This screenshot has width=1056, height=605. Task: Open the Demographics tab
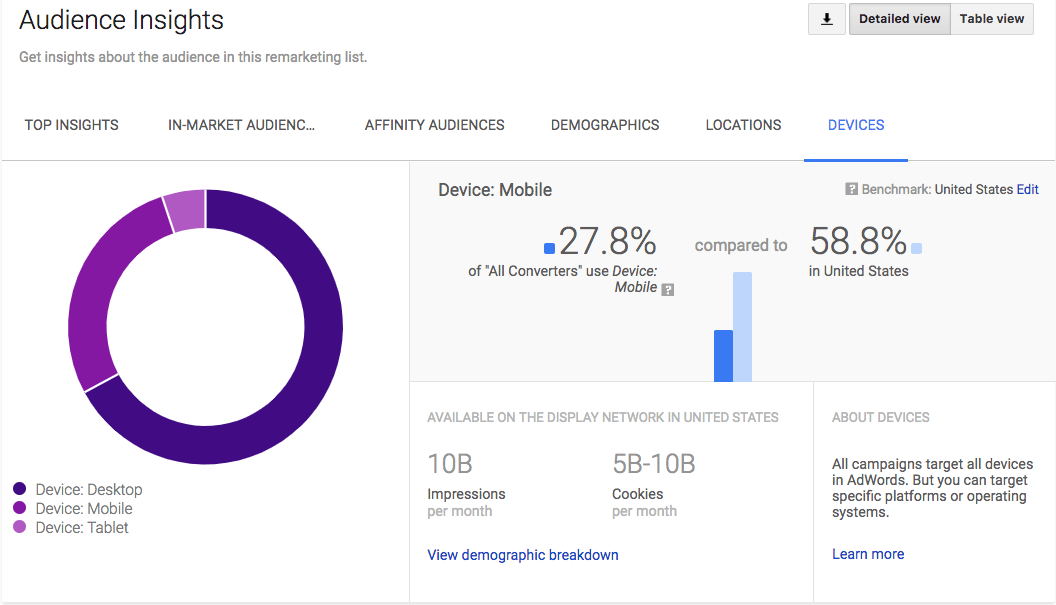click(x=604, y=124)
